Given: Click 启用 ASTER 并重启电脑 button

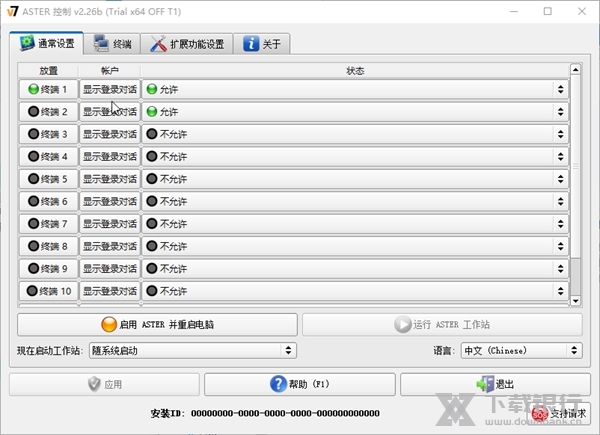Looking at the screenshot, I should [x=157, y=324].
